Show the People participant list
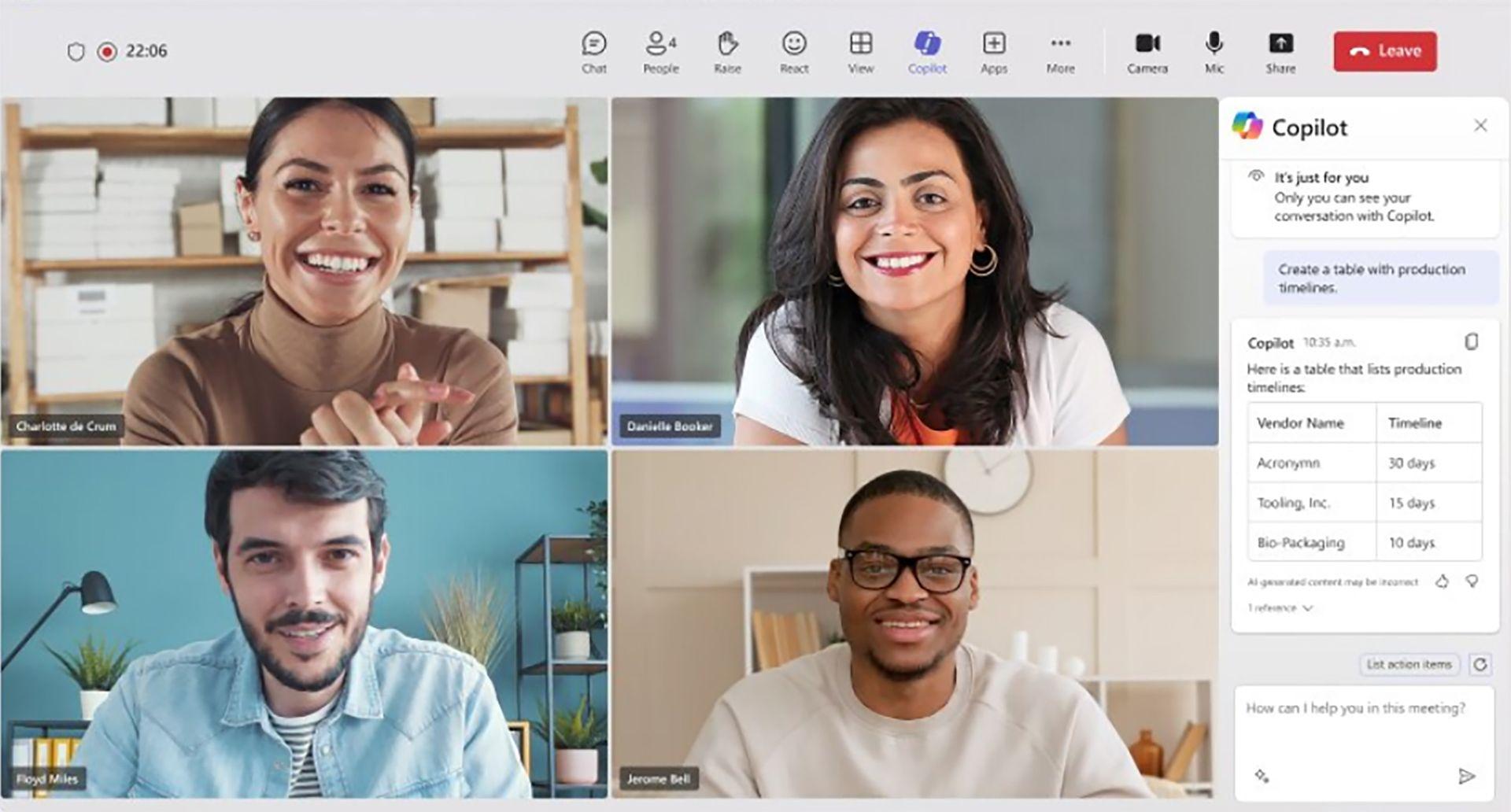This screenshot has width=1511, height=812. 661,53
